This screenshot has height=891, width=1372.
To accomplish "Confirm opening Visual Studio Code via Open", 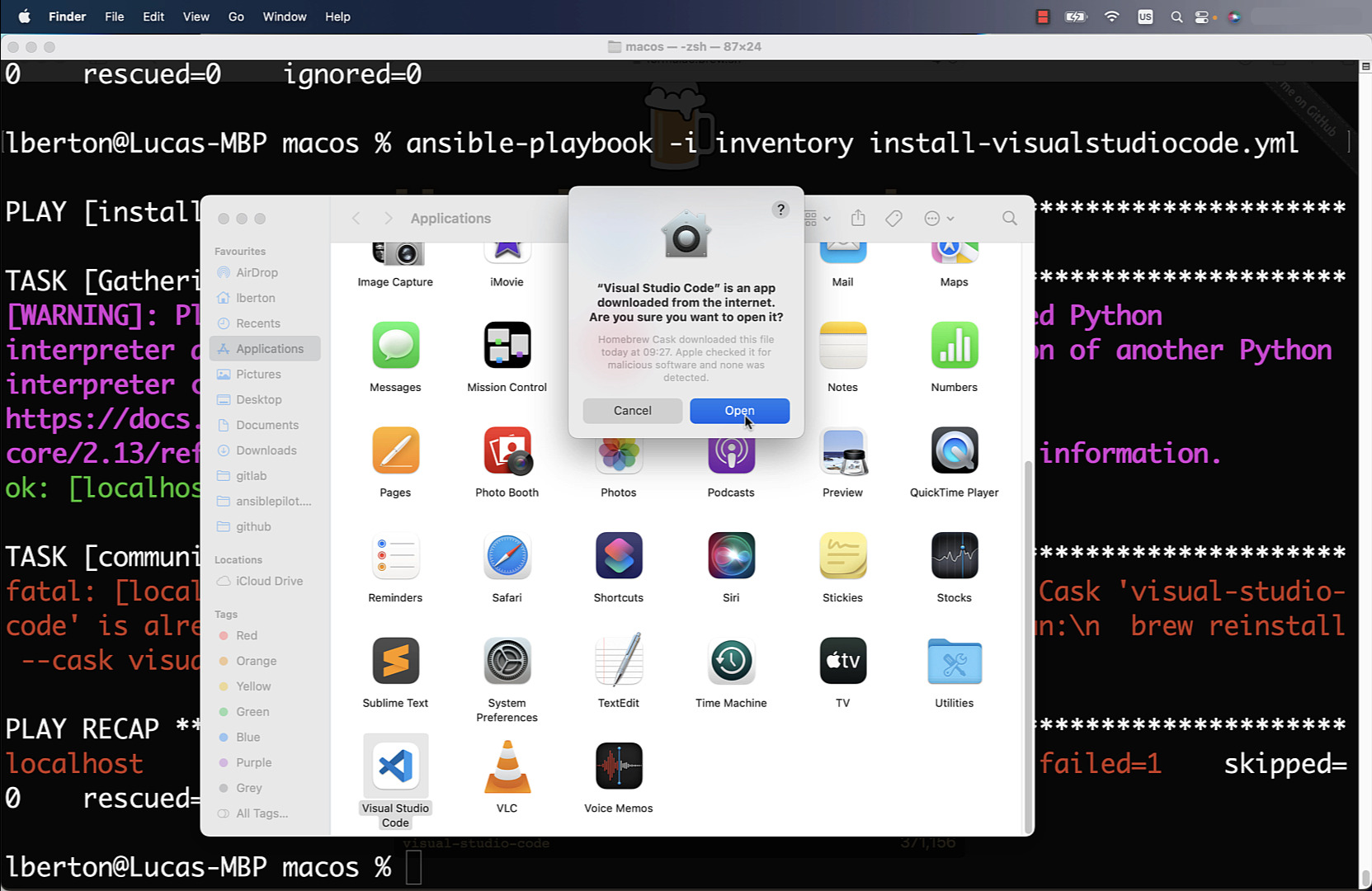I will (739, 410).
